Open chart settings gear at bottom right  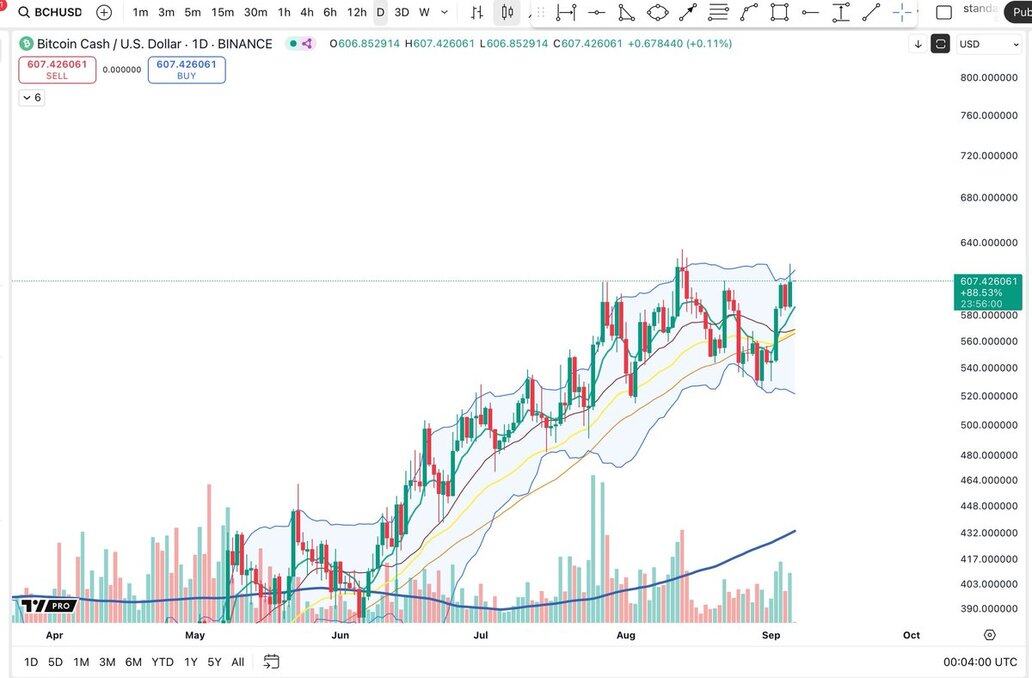990,635
